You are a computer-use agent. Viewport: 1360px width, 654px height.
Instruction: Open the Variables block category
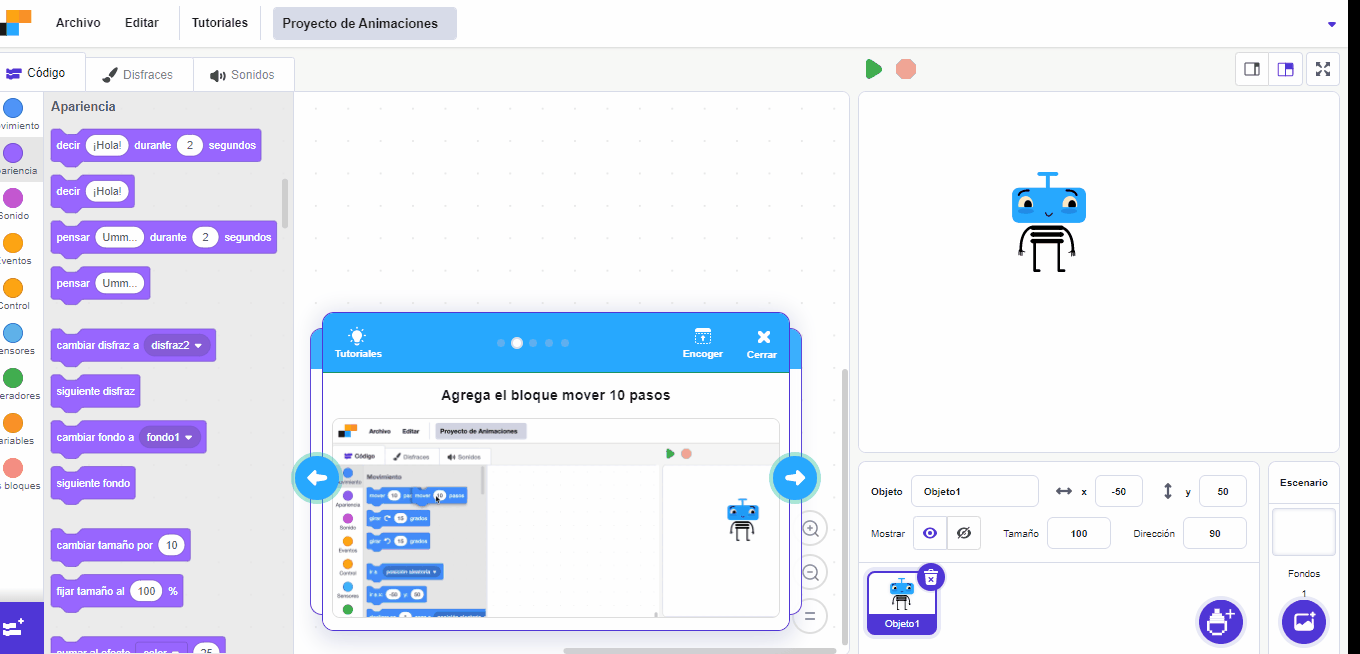pyautogui.click(x=13, y=424)
